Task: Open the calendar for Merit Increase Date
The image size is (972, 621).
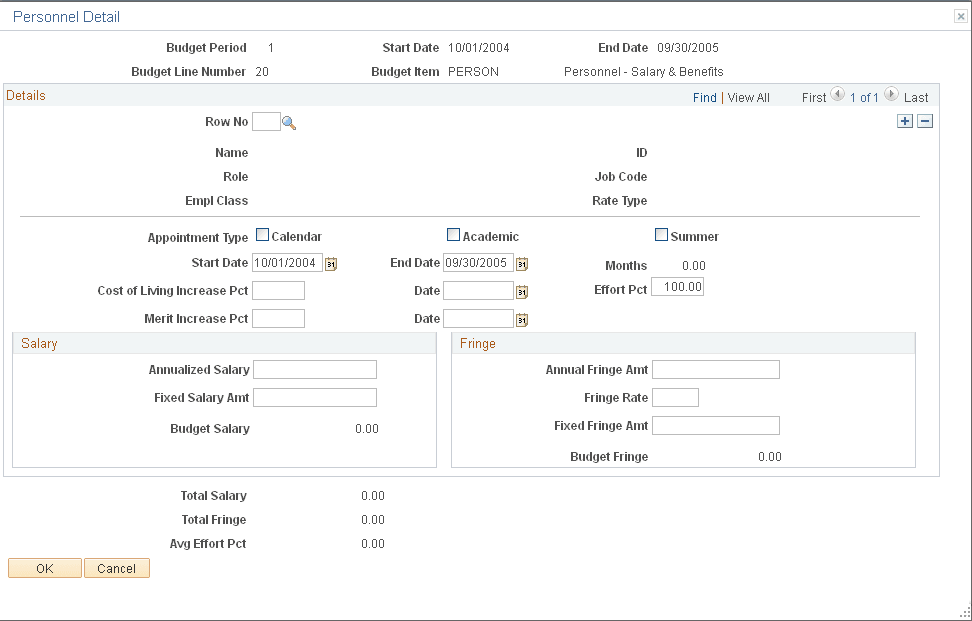Action: (521, 318)
